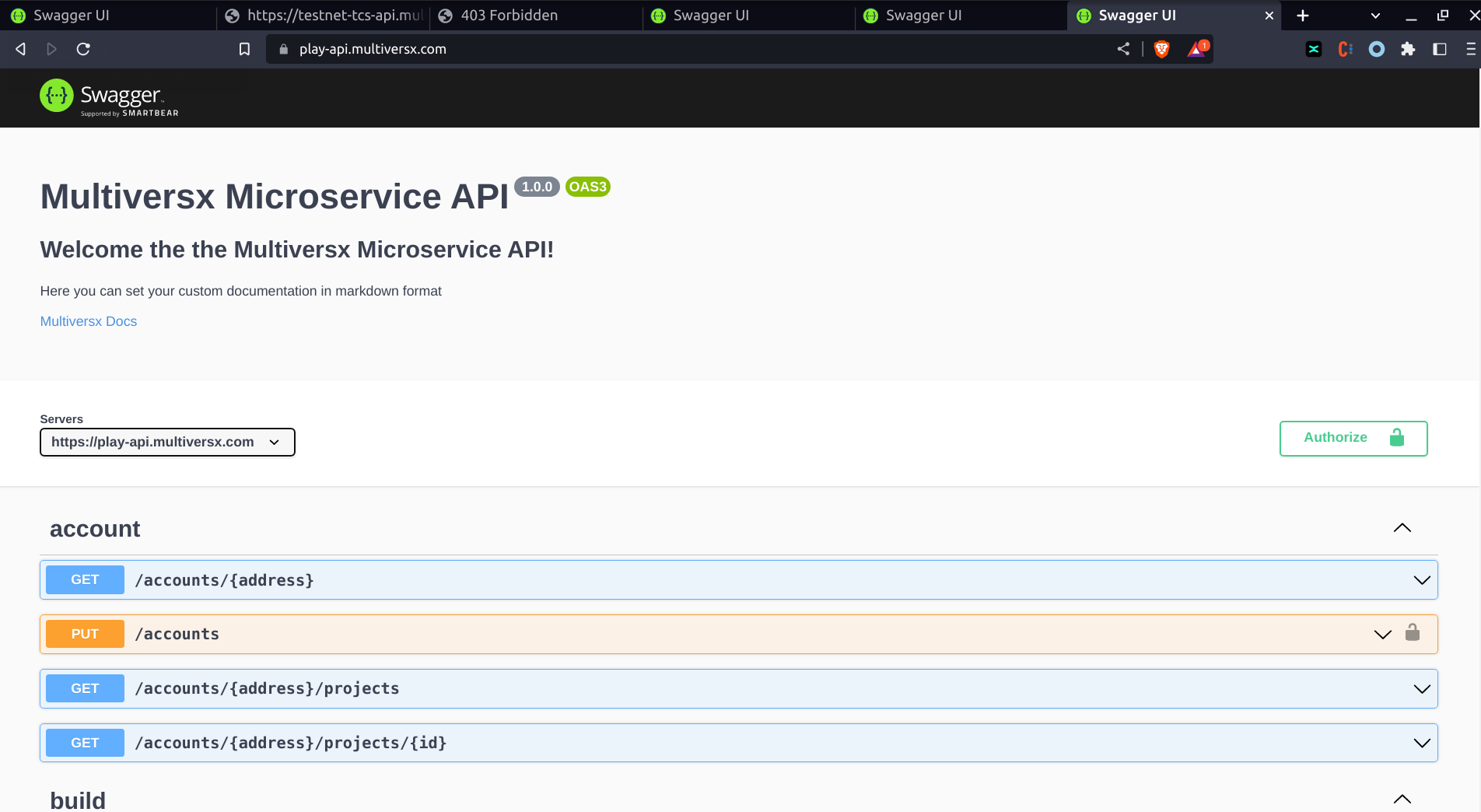The width and height of the screenshot is (1481, 812).
Task: Switch to the first Swagger UI tab
Action: pos(107,16)
